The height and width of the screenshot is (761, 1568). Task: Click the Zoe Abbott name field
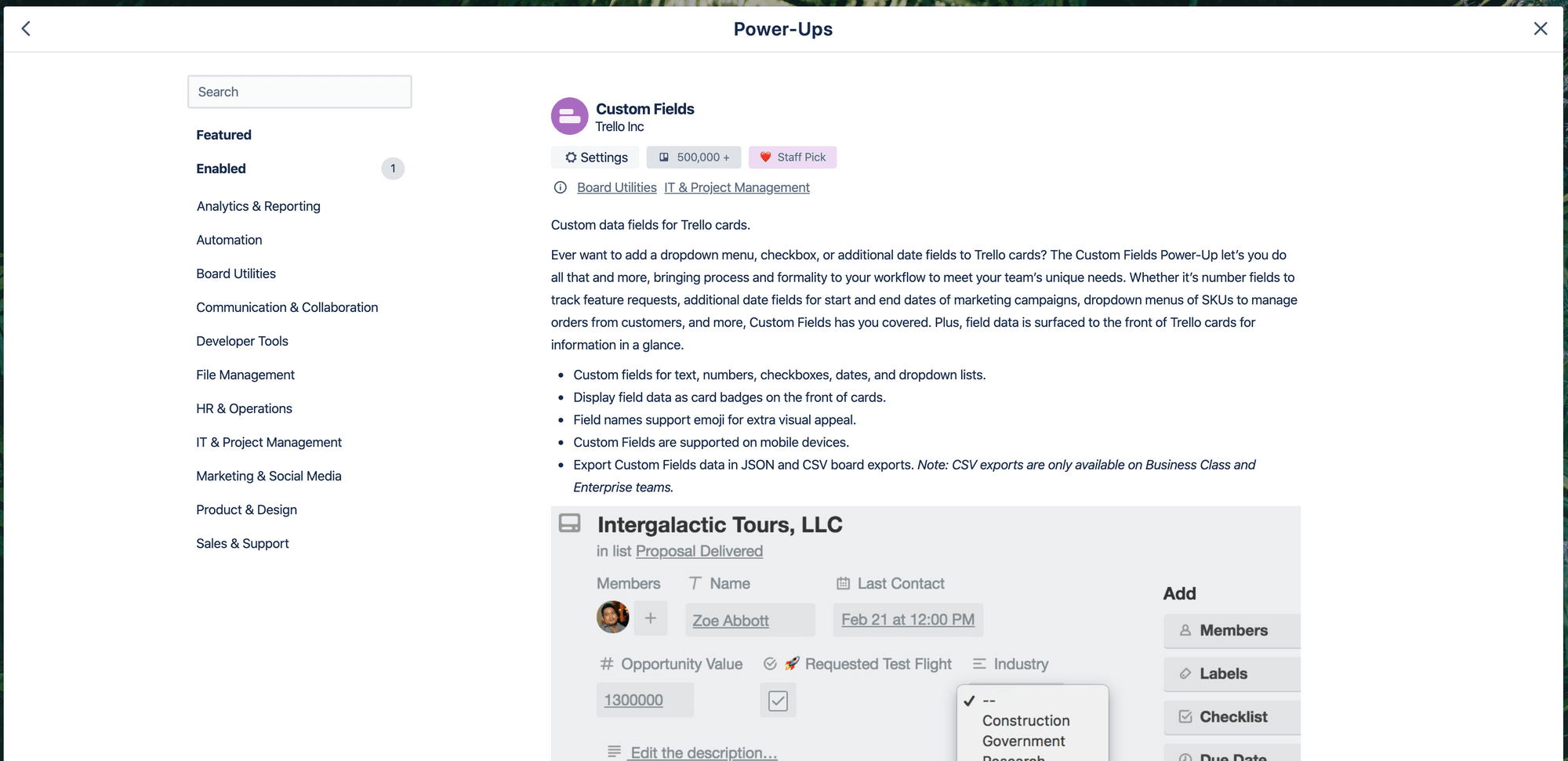click(x=750, y=620)
